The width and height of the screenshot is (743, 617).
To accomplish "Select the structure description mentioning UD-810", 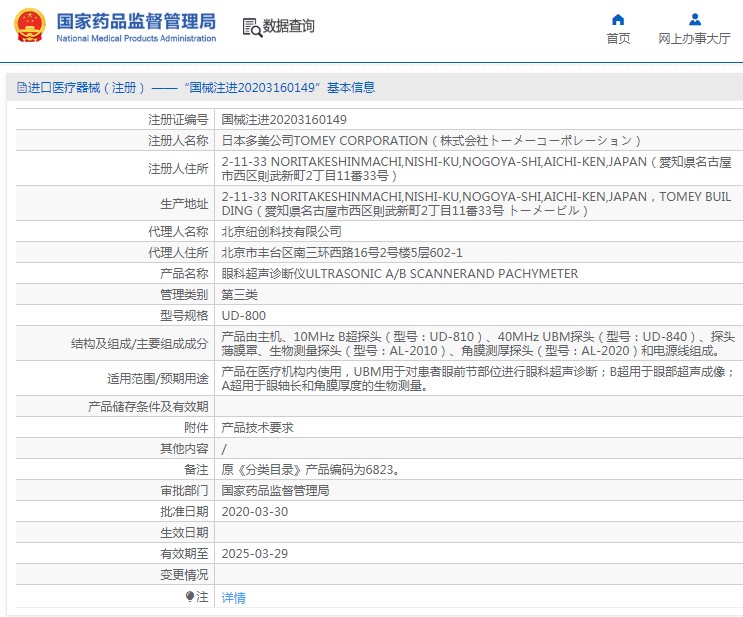I will [x=478, y=344].
